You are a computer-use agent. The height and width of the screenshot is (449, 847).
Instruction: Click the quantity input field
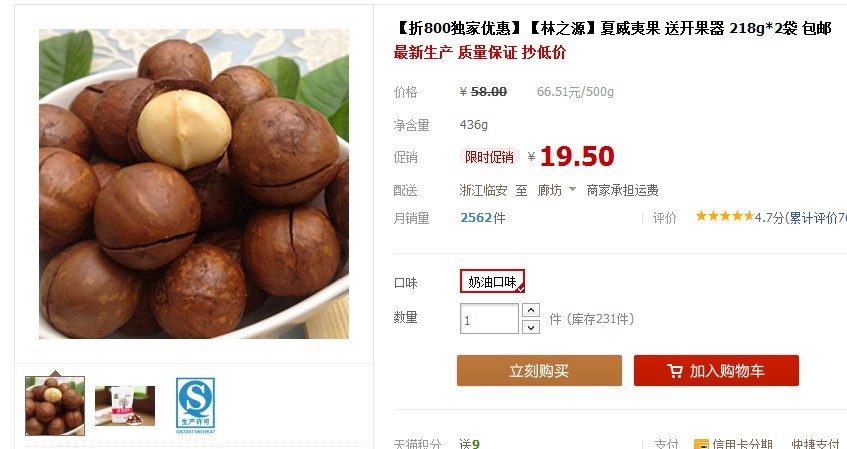click(489, 319)
